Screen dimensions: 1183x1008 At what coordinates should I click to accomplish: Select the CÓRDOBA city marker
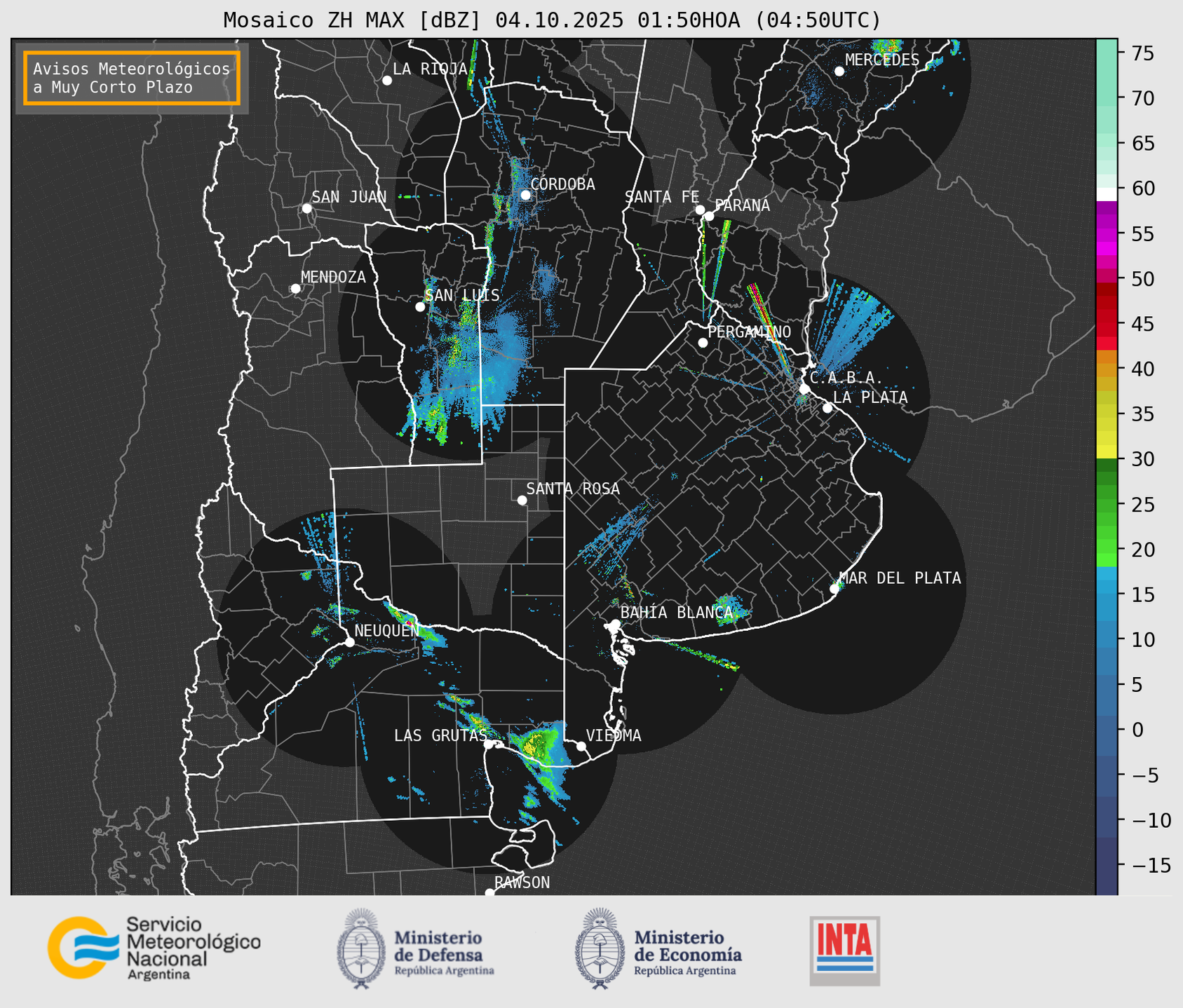pos(525,195)
